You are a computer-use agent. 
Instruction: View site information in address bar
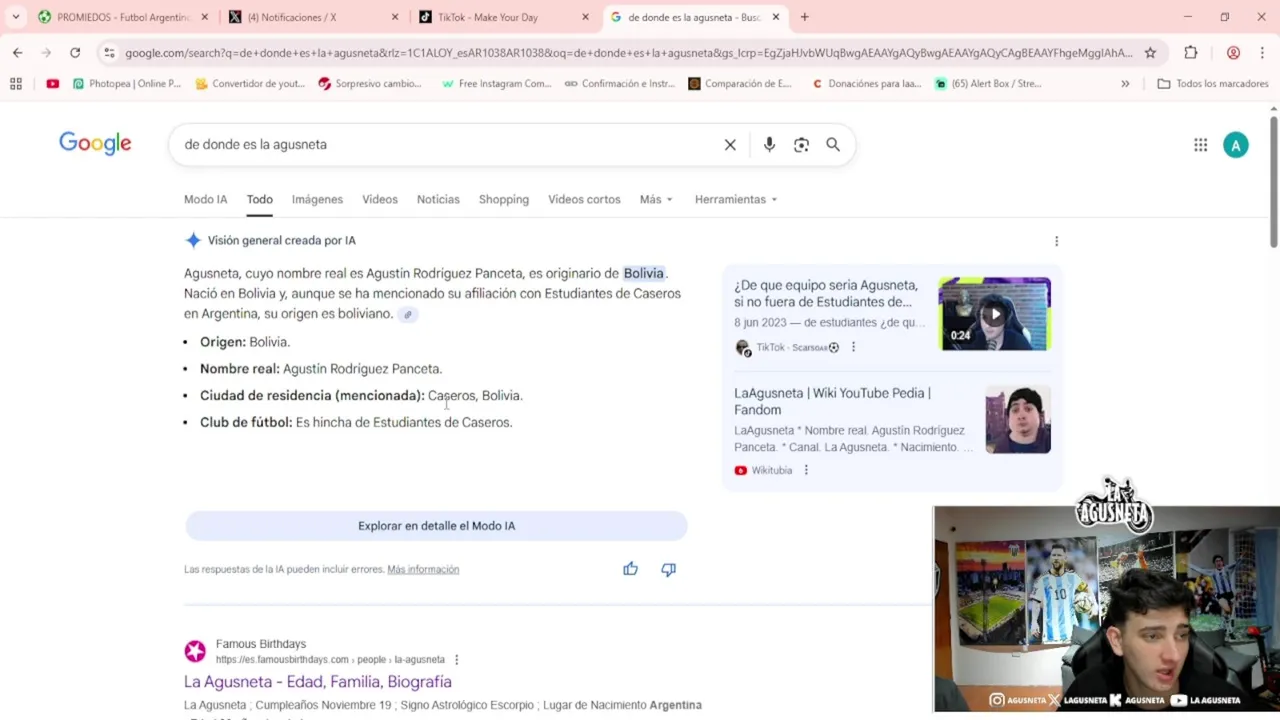109,53
